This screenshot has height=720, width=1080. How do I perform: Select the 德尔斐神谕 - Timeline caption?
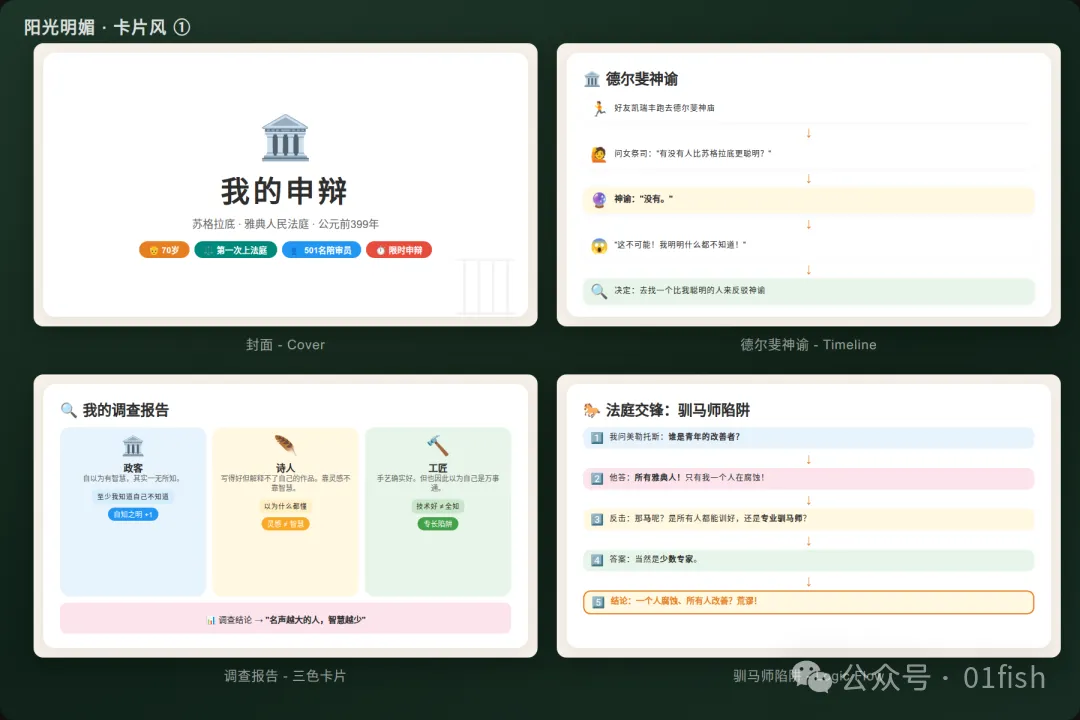pos(808,345)
